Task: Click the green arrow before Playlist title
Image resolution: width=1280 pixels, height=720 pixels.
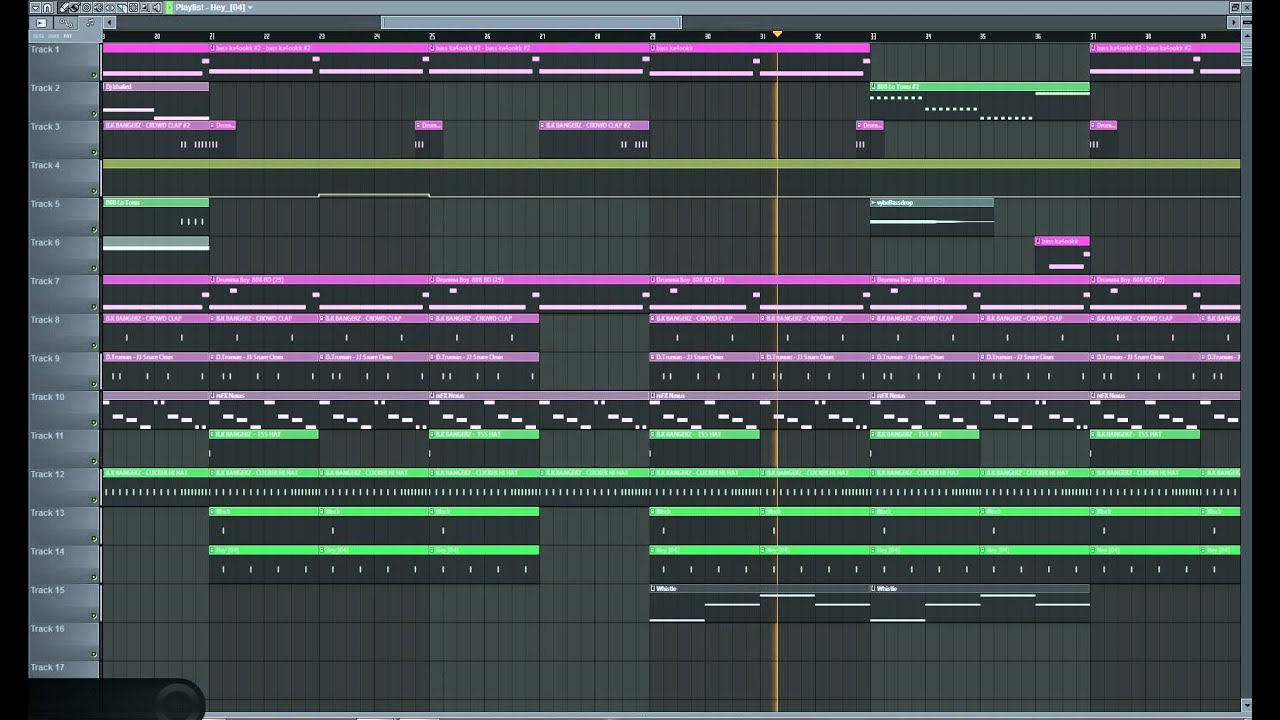Action: coord(169,7)
